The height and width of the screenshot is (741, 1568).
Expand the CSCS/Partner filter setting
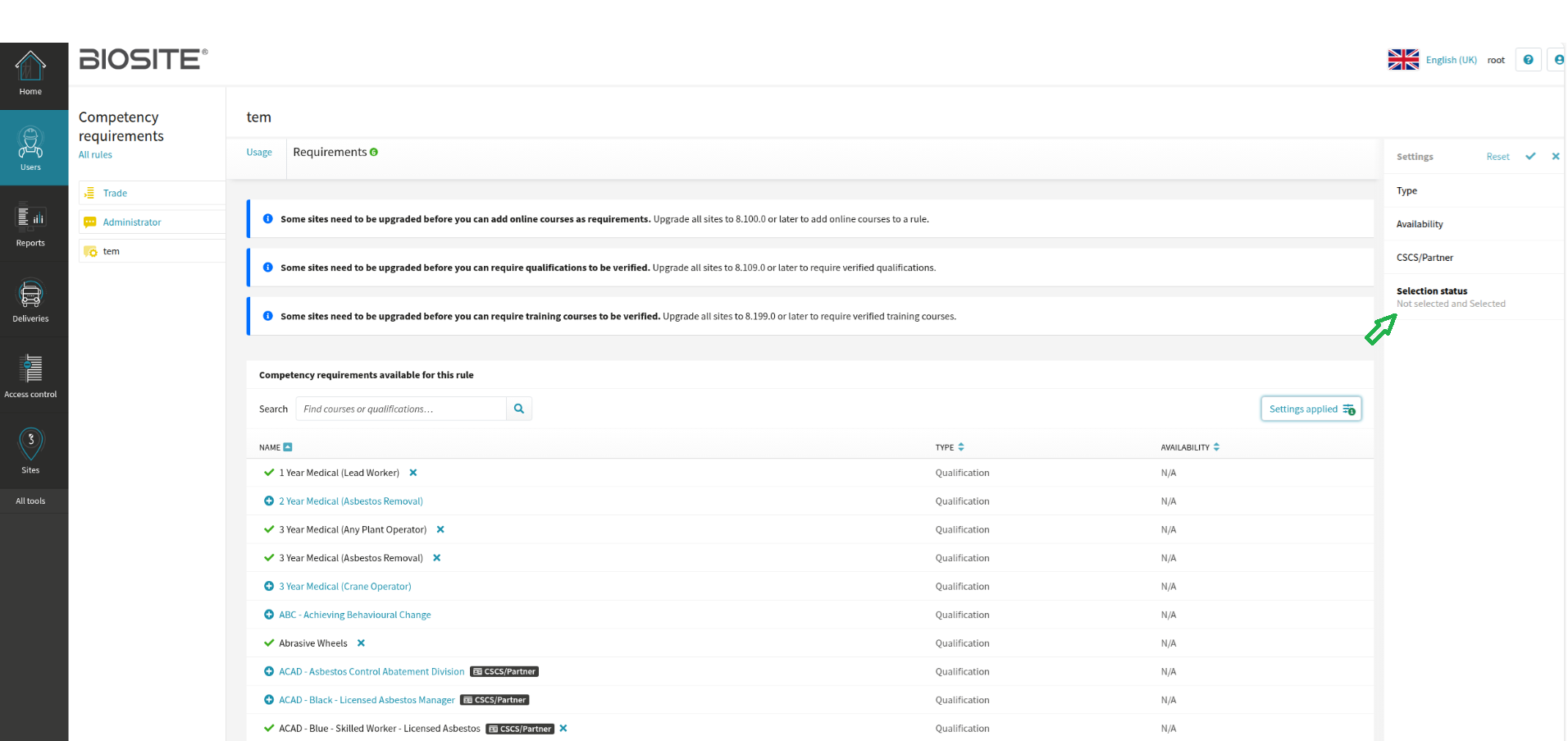pyautogui.click(x=1474, y=258)
